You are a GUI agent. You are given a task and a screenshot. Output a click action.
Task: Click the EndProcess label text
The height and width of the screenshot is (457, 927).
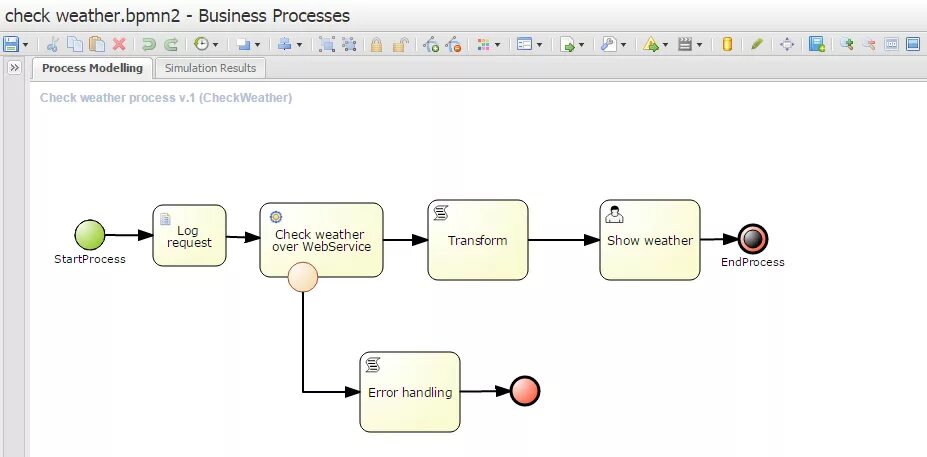pos(753,262)
